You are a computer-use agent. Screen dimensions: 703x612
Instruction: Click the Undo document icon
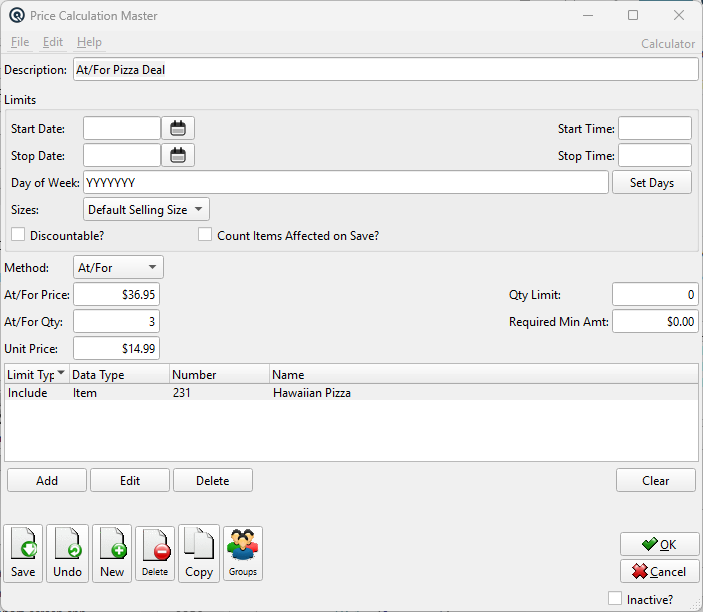(x=67, y=553)
